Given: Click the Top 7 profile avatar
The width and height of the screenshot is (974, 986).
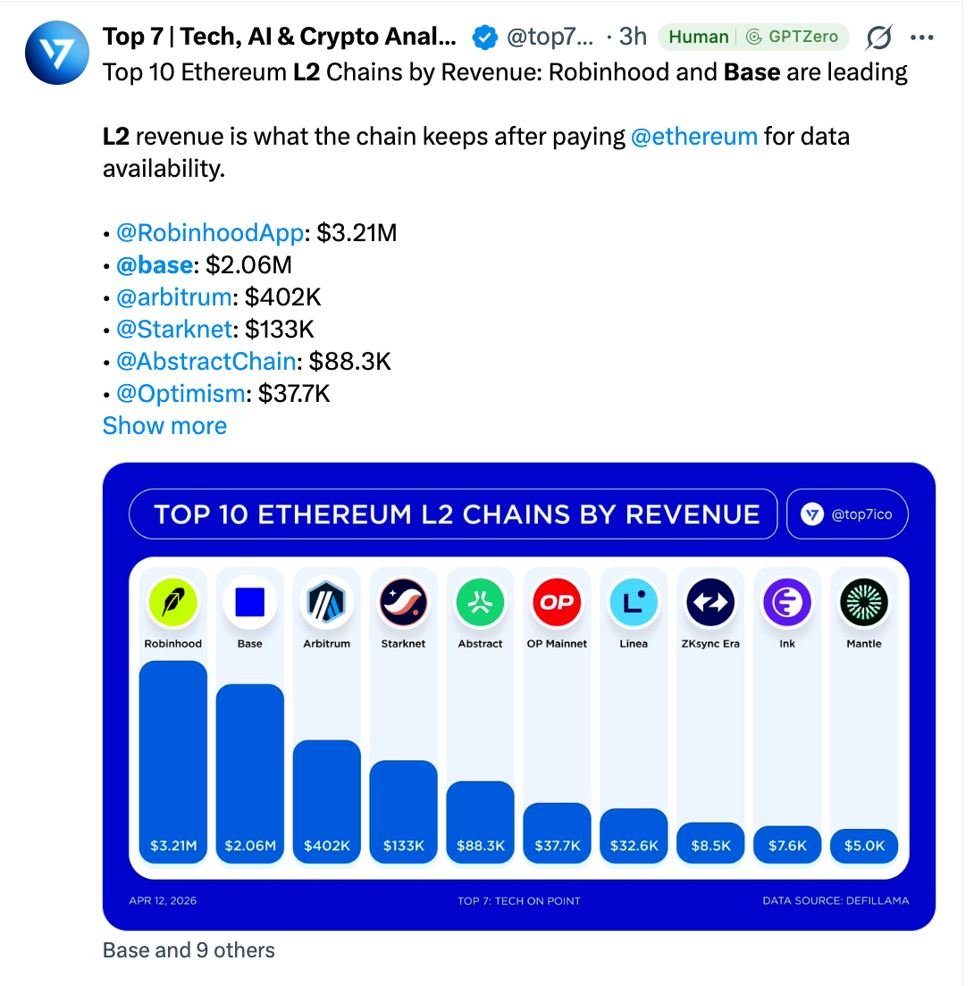Looking at the screenshot, I should pyautogui.click(x=57, y=53).
